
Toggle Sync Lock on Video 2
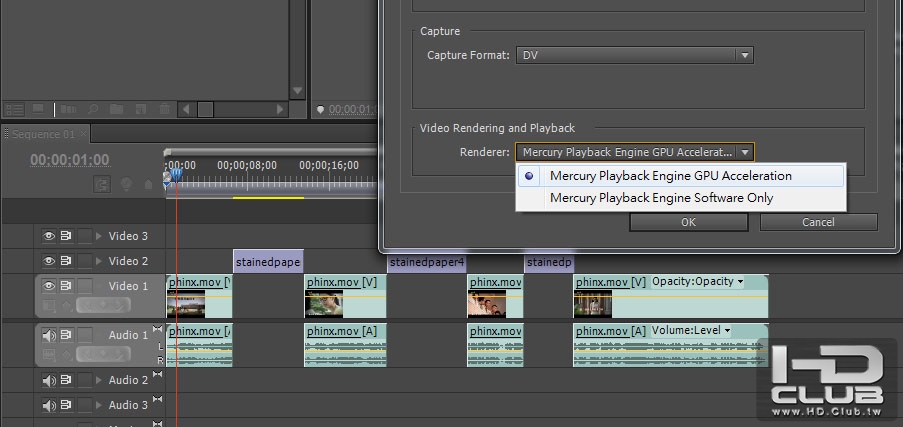pos(66,261)
